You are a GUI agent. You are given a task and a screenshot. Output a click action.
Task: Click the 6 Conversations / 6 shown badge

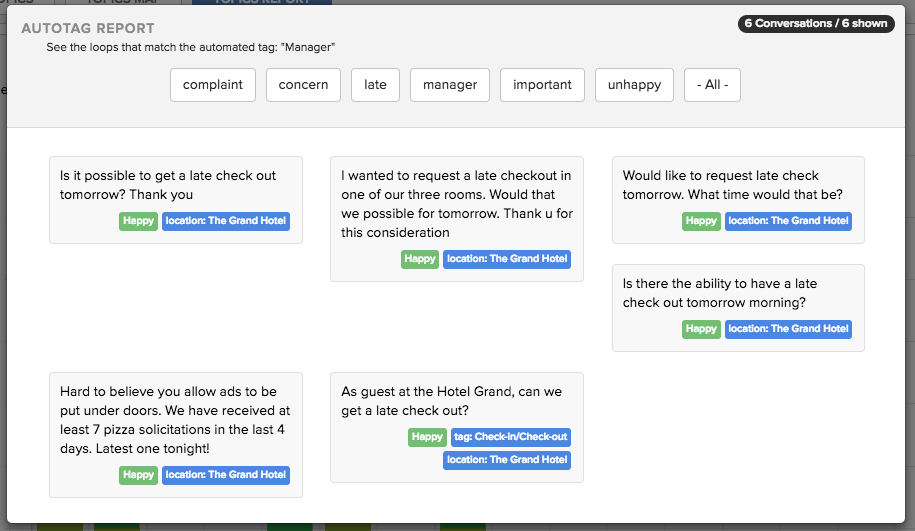point(816,24)
